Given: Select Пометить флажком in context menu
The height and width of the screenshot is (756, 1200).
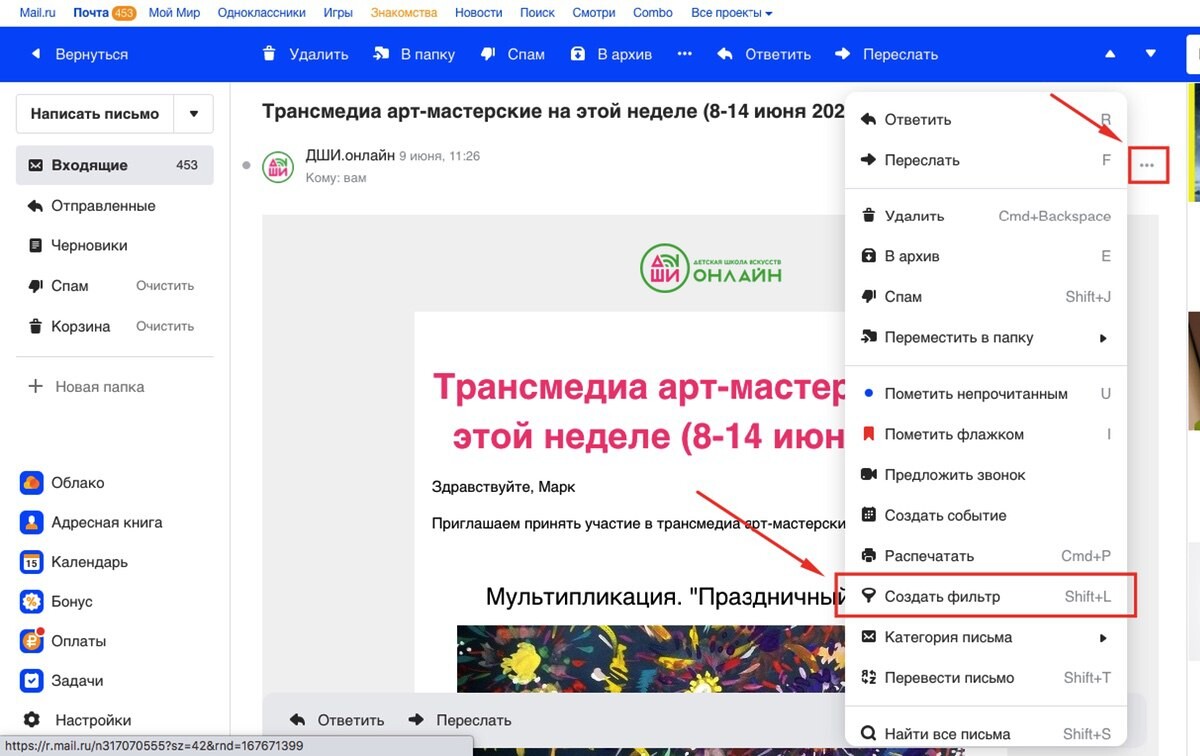Looking at the screenshot, I should (x=953, y=435).
